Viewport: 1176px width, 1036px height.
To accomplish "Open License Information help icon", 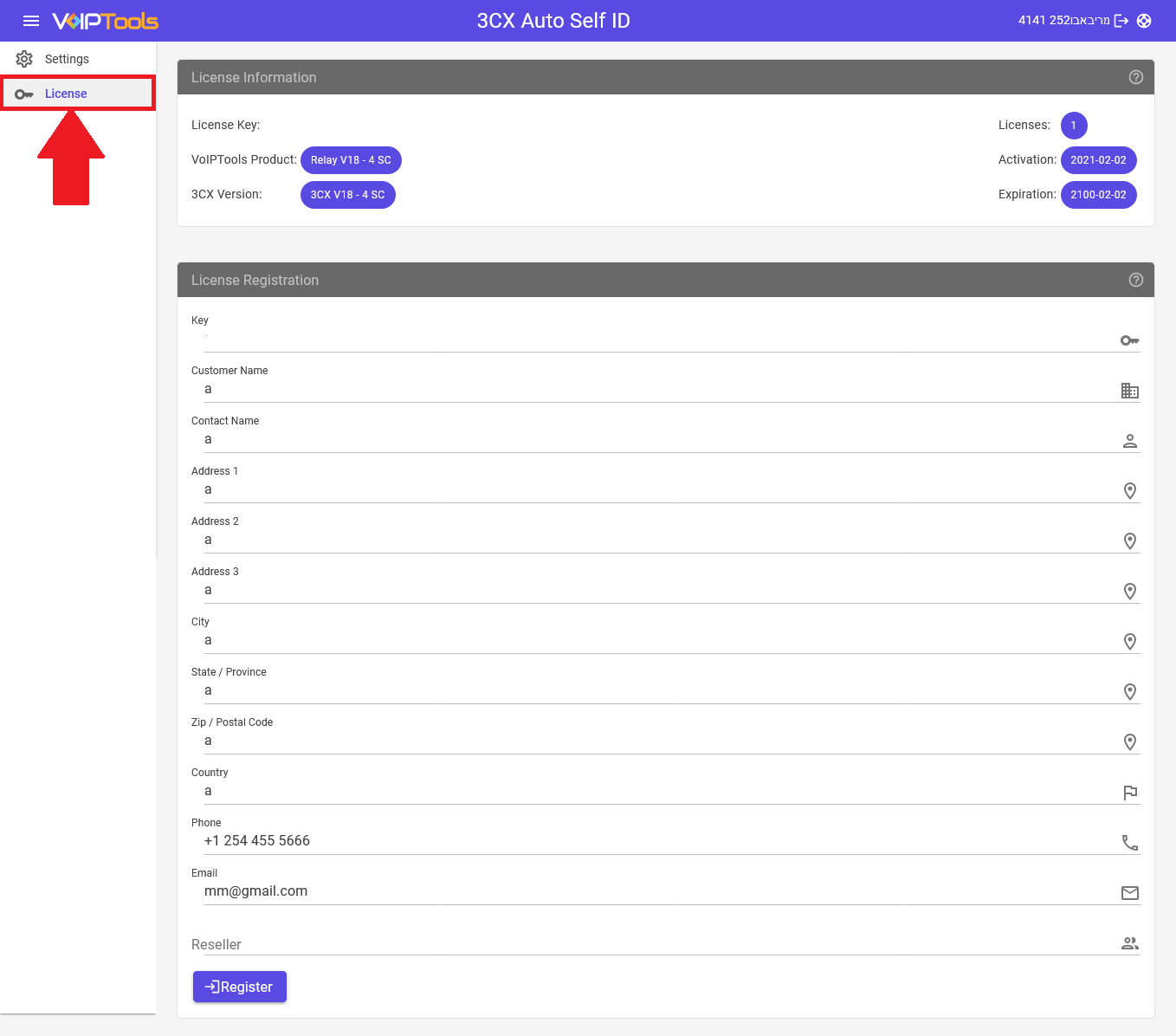I will pyautogui.click(x=1136, y=77).
